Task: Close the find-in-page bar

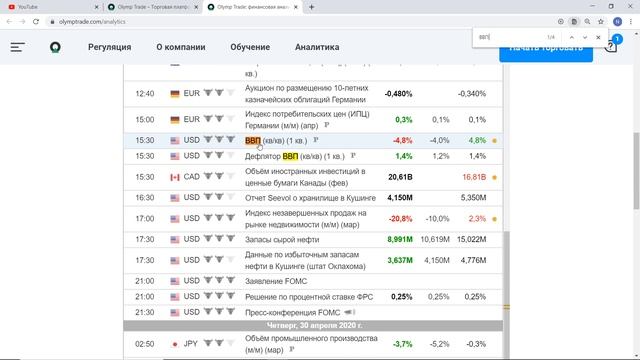Action: (x=598, y=37)
